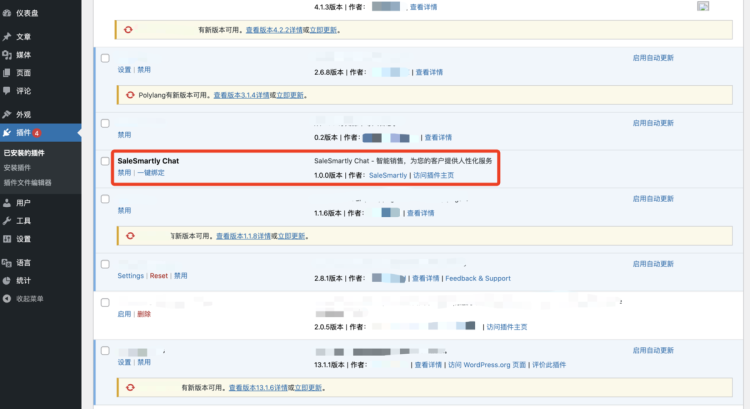
Task: Open the 仪表盘 dashboard icon in sidebar
Action: pyautogui.click(x=7, y=13)
